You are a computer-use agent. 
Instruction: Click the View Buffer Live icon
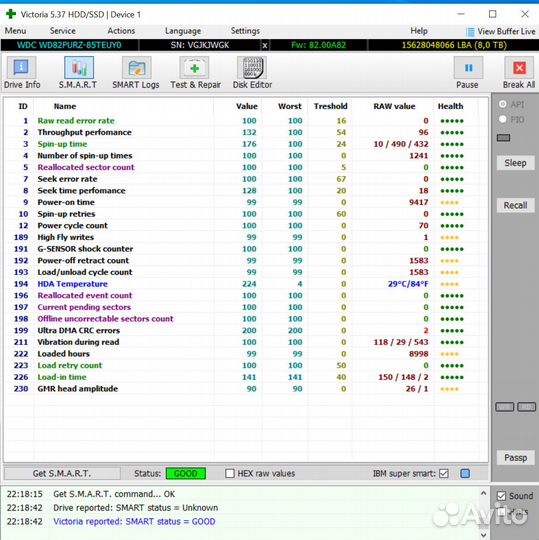pyautogui.click(x=470, y=32)
